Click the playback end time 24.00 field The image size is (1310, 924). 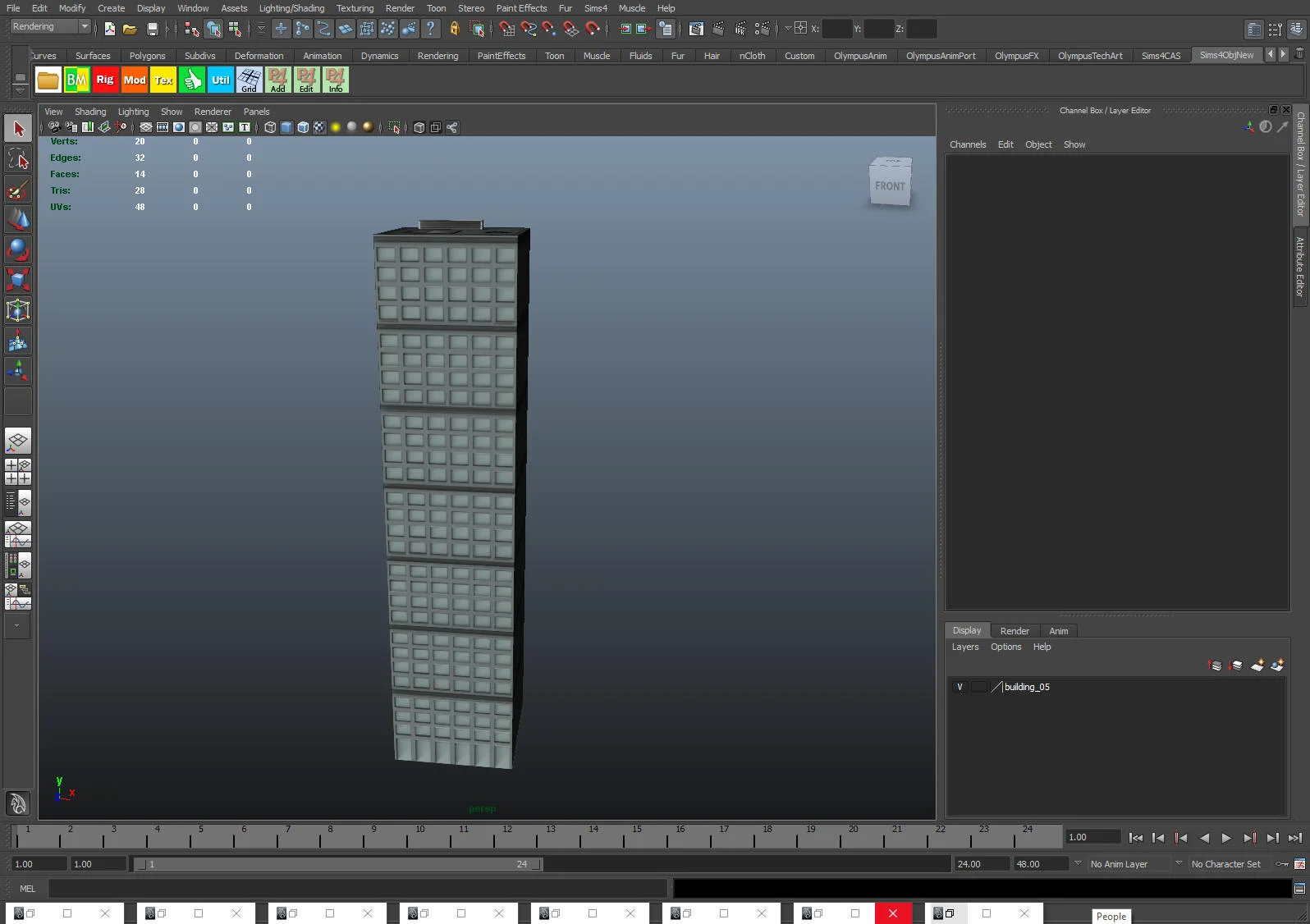(981, 864)
